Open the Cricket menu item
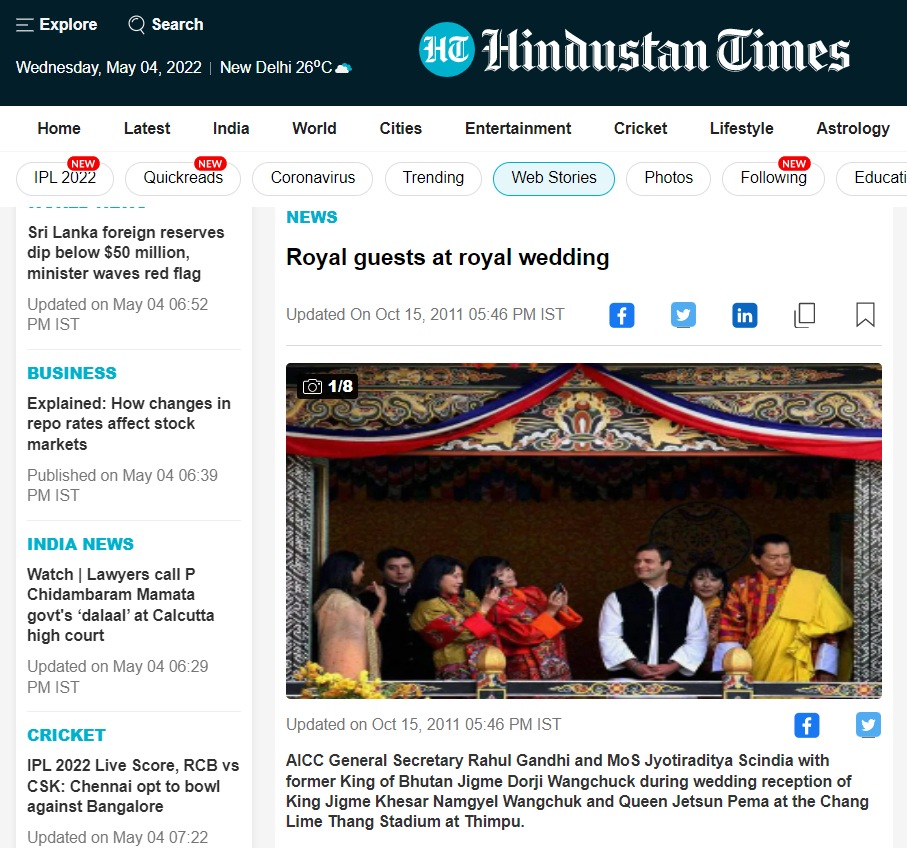The image size is (907, 848). (640, 128)
